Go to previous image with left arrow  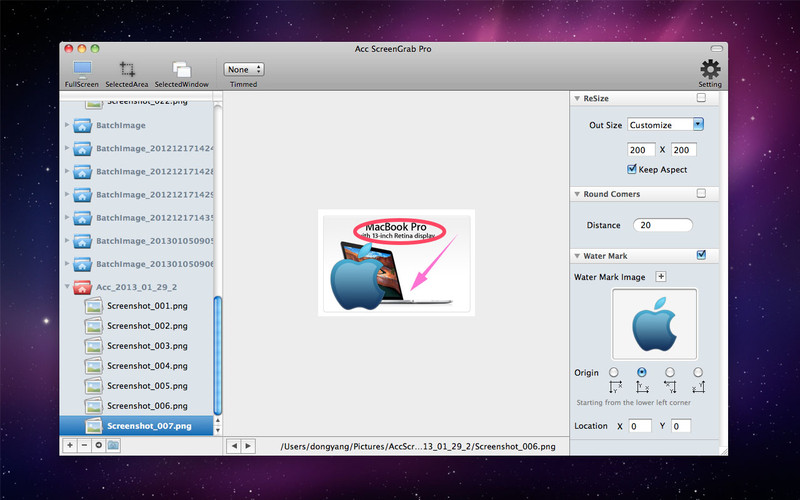tap(234, 446)
